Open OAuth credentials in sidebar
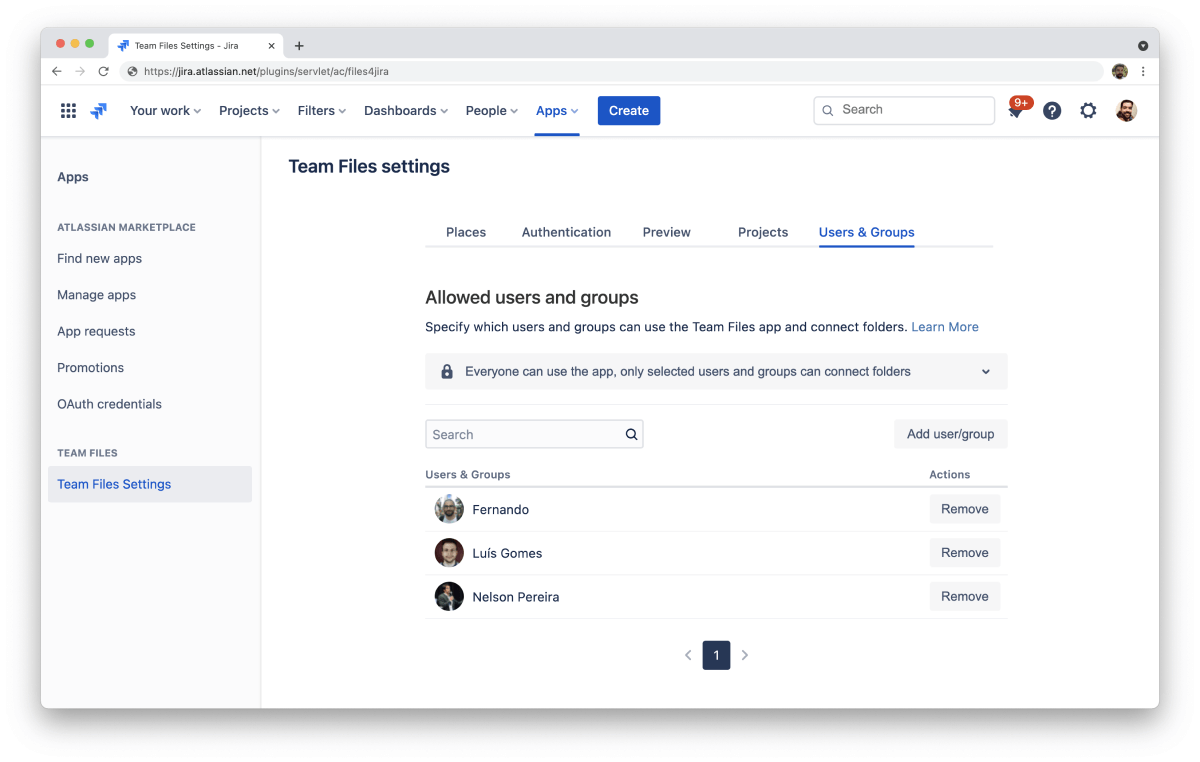This screenshot has width=1200, height=762. coord(110,404)
